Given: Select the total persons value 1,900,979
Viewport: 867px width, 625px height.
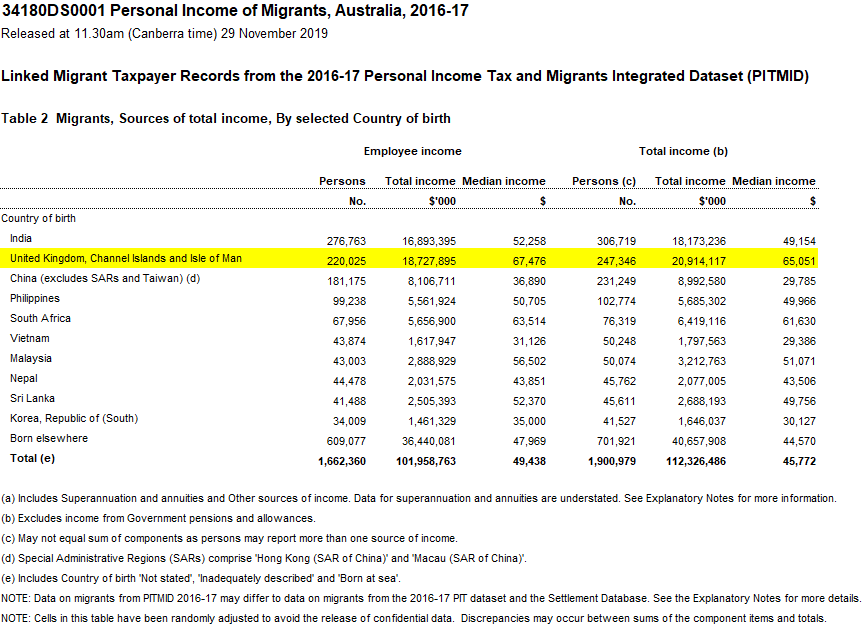Looking at the screenshot, I should pyautogui.click(x=612, y=461).
